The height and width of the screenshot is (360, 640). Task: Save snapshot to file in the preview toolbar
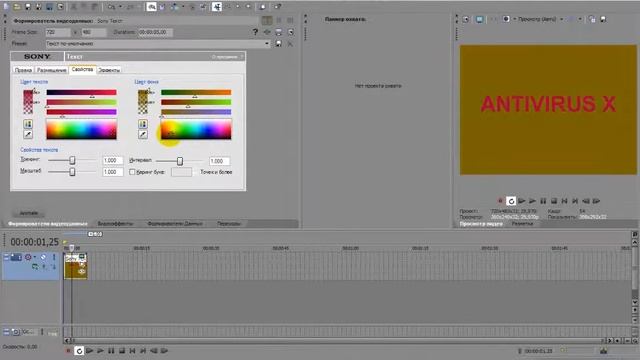[x=603, y=19]
